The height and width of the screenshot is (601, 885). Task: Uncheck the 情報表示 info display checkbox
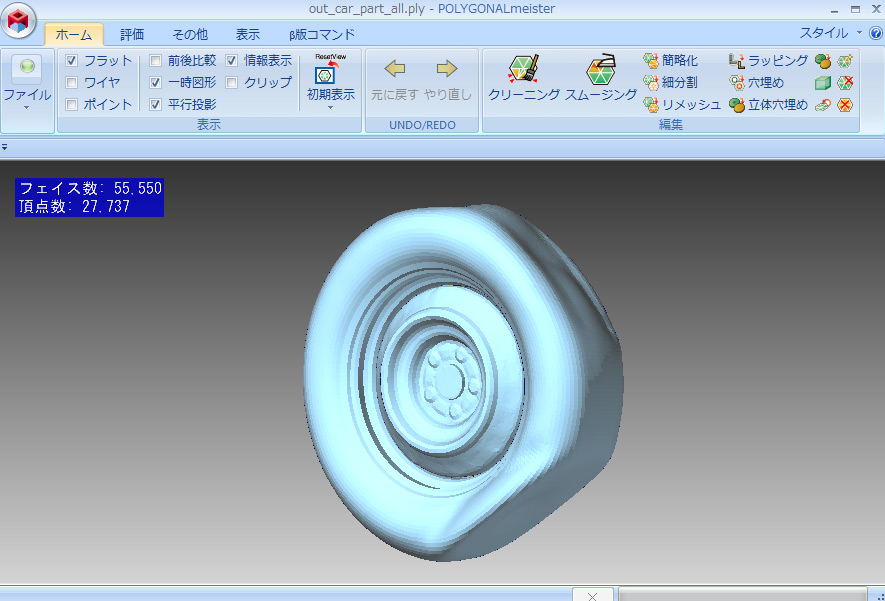coord(231,60)
